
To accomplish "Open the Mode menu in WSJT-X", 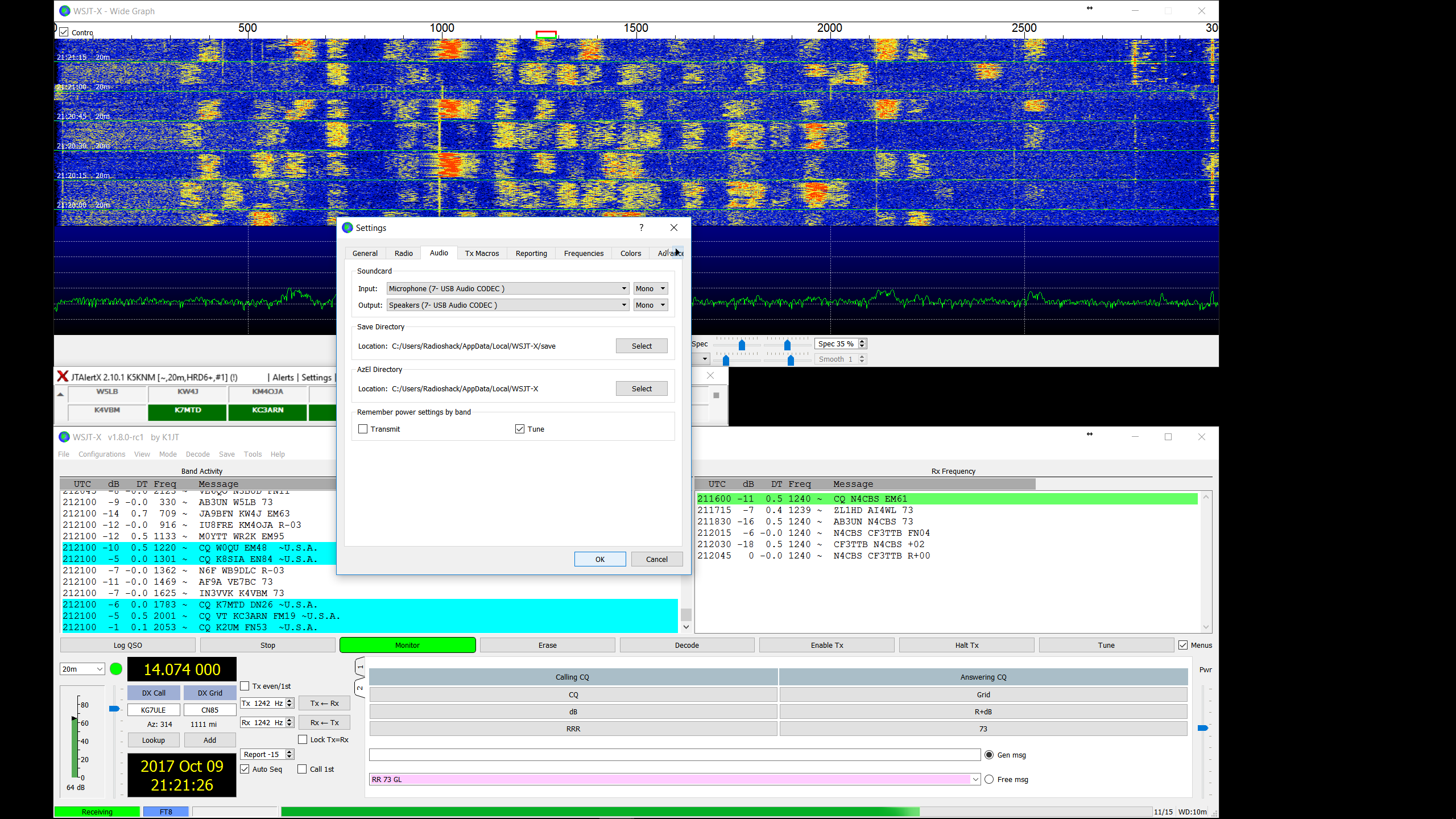I will click(x=168, y=454).
